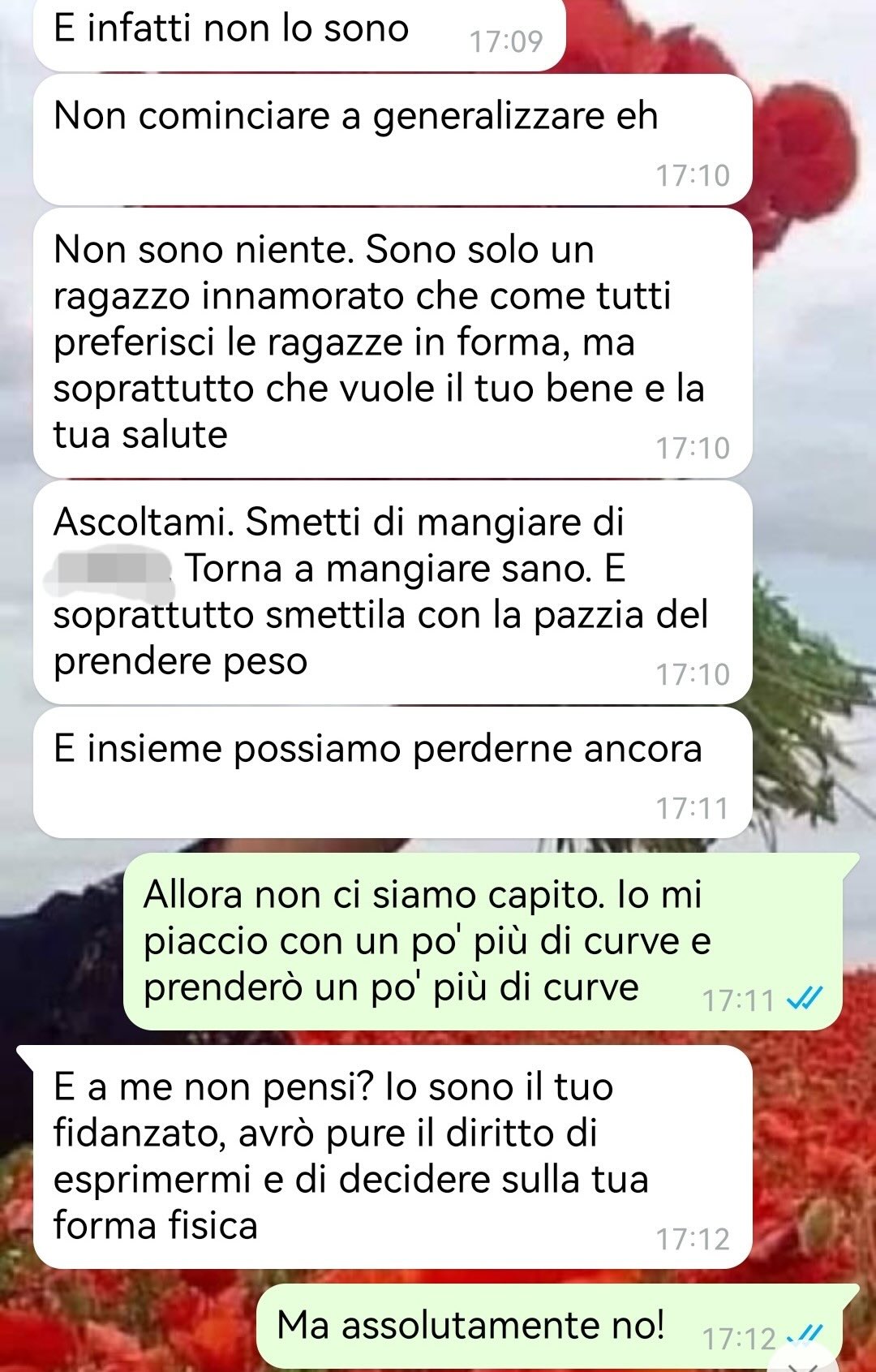Viewport: 876px width, 1372px height.
Task: Tap the double-check mark on 'Allora non ci siamo capito'
Action: tap(805, 998)
